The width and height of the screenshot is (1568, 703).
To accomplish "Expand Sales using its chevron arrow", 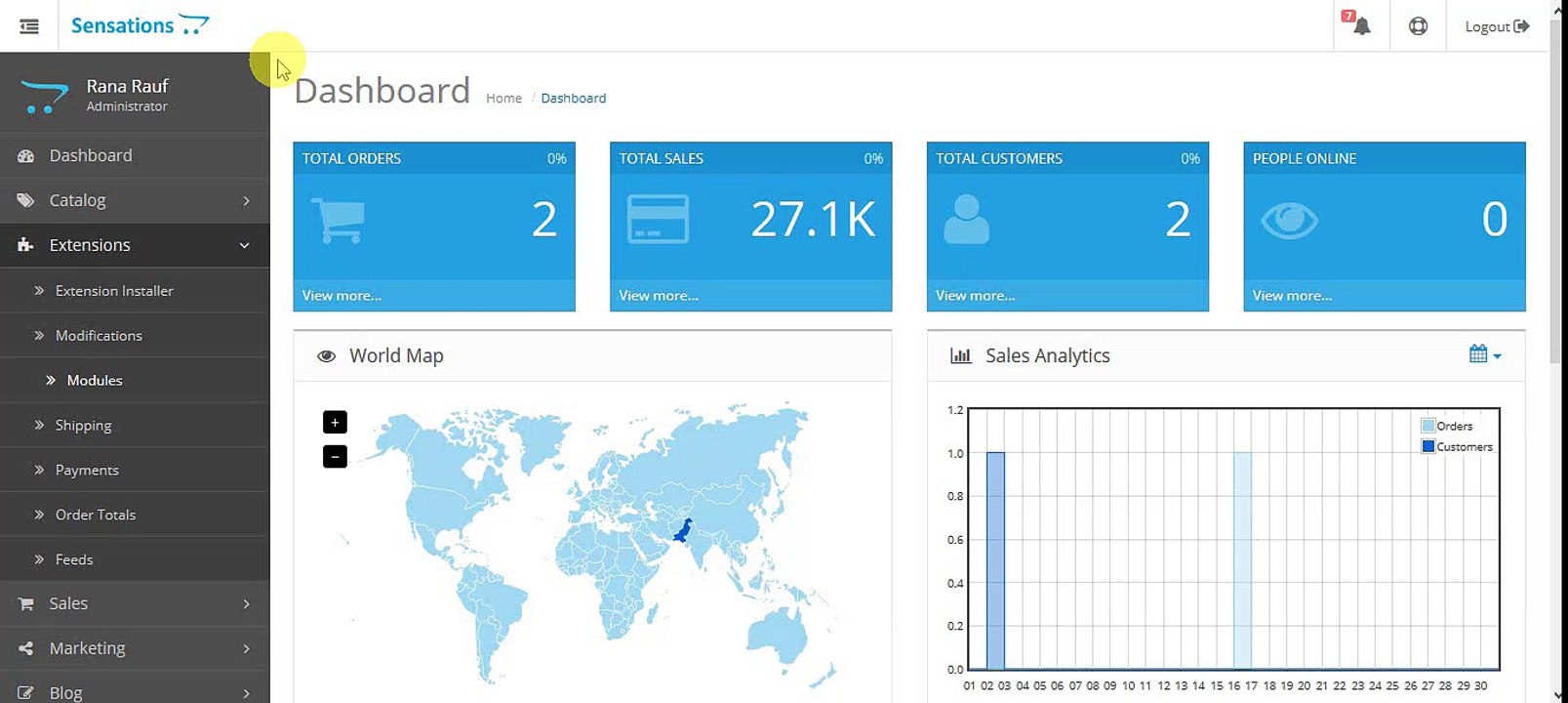I will click(x=246, y=604).
